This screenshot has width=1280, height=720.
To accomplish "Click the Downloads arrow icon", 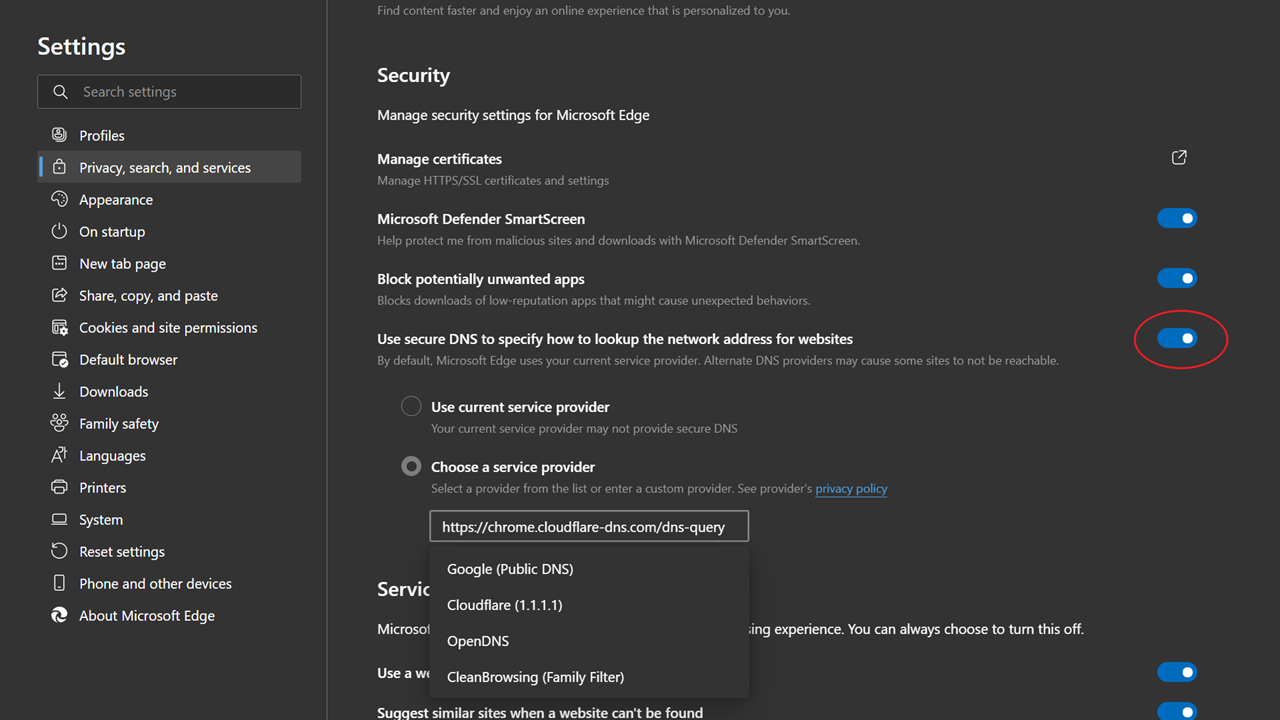I will tap(59, 391).
